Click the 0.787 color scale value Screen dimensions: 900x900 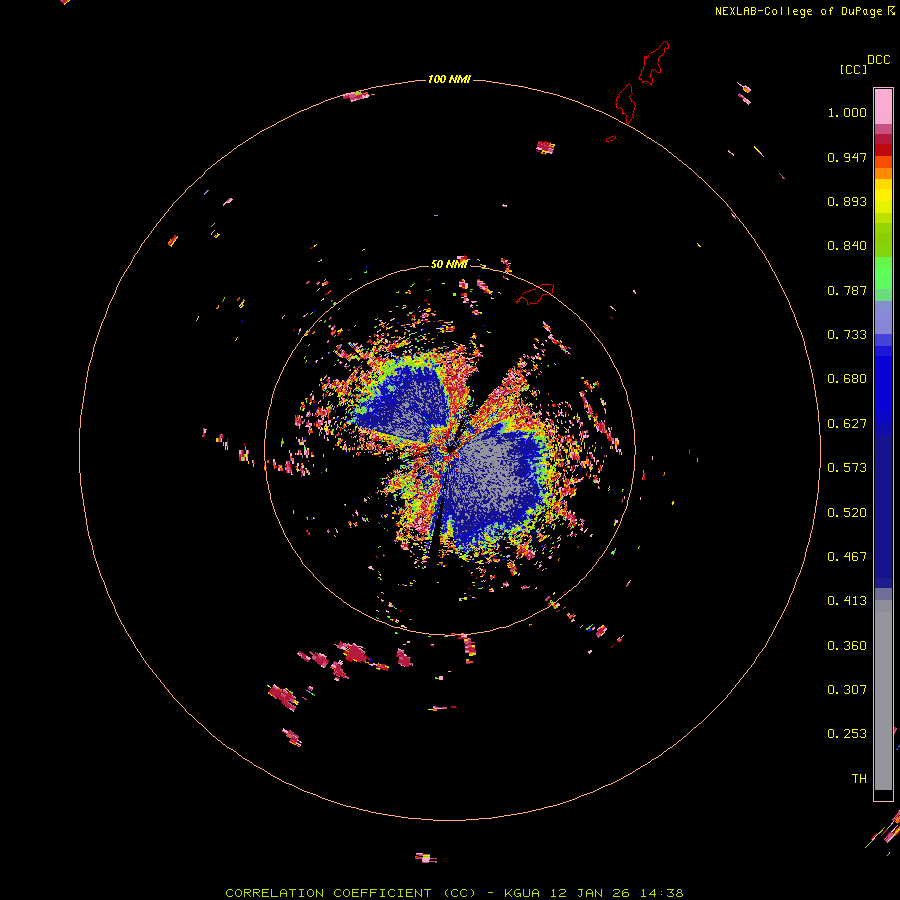click(x=847, y=290)
